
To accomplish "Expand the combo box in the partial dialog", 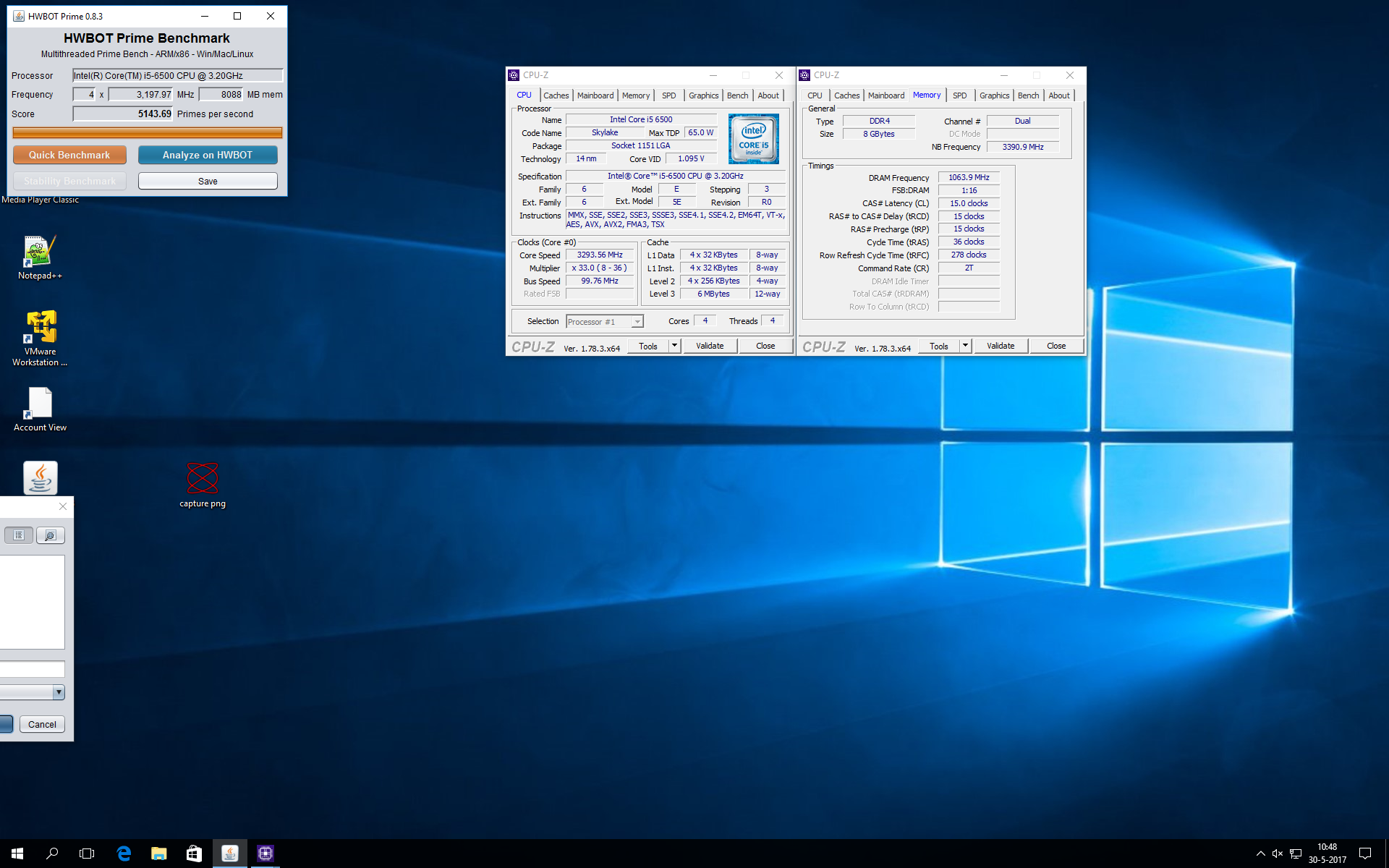I will (x=59, y=692).
